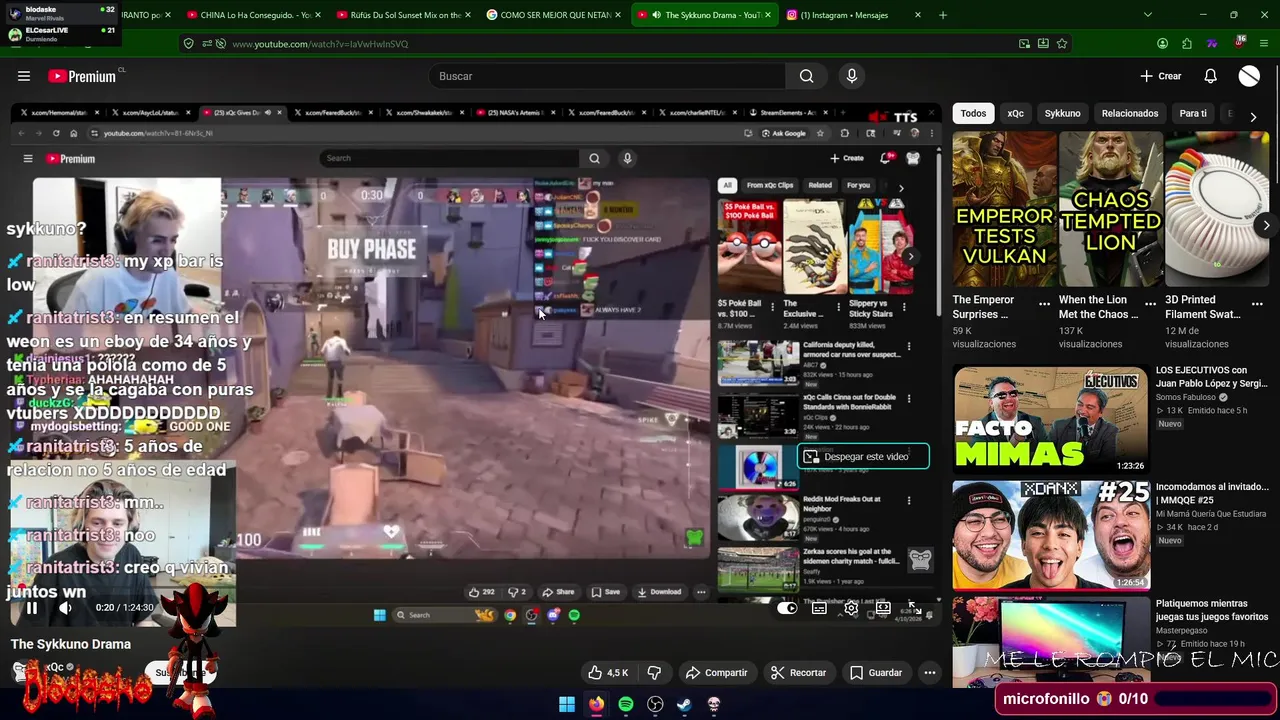Select the xQc filter chip

1015,113
